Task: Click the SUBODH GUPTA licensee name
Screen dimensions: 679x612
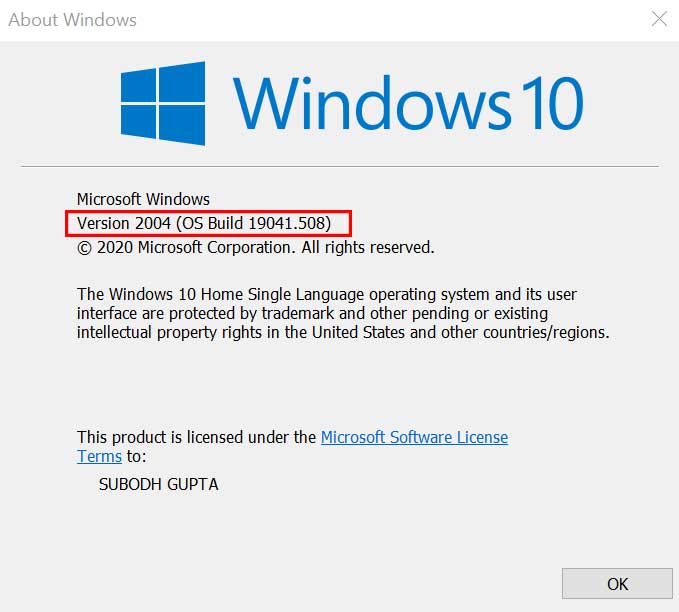Action: pyautogui.click(x=158, y=485)
